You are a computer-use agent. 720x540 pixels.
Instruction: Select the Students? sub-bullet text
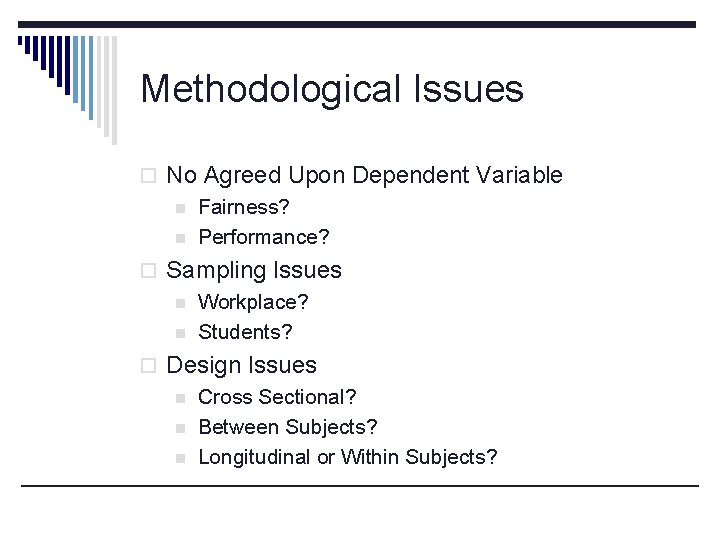coord(245,332)
